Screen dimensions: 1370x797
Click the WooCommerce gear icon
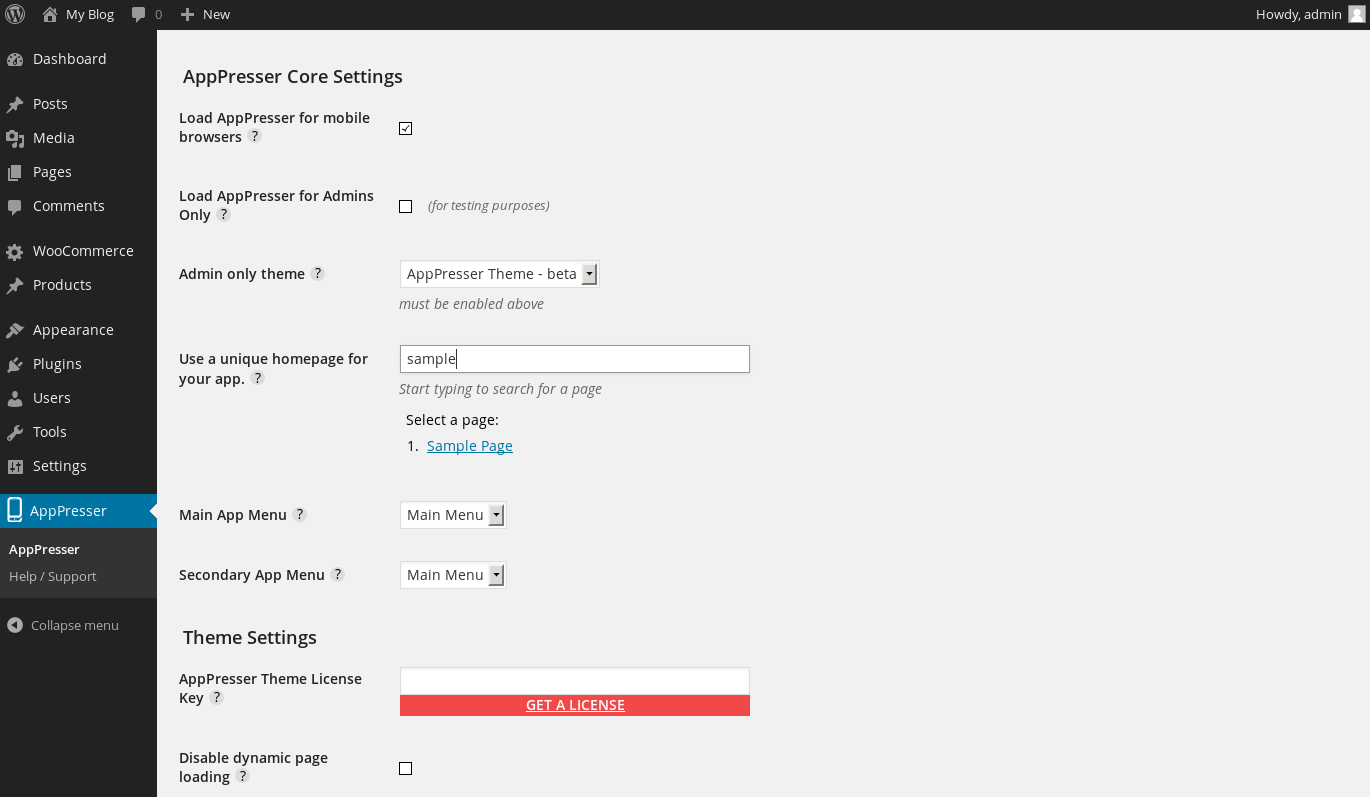pyautogui.click(x=14, y=251)
